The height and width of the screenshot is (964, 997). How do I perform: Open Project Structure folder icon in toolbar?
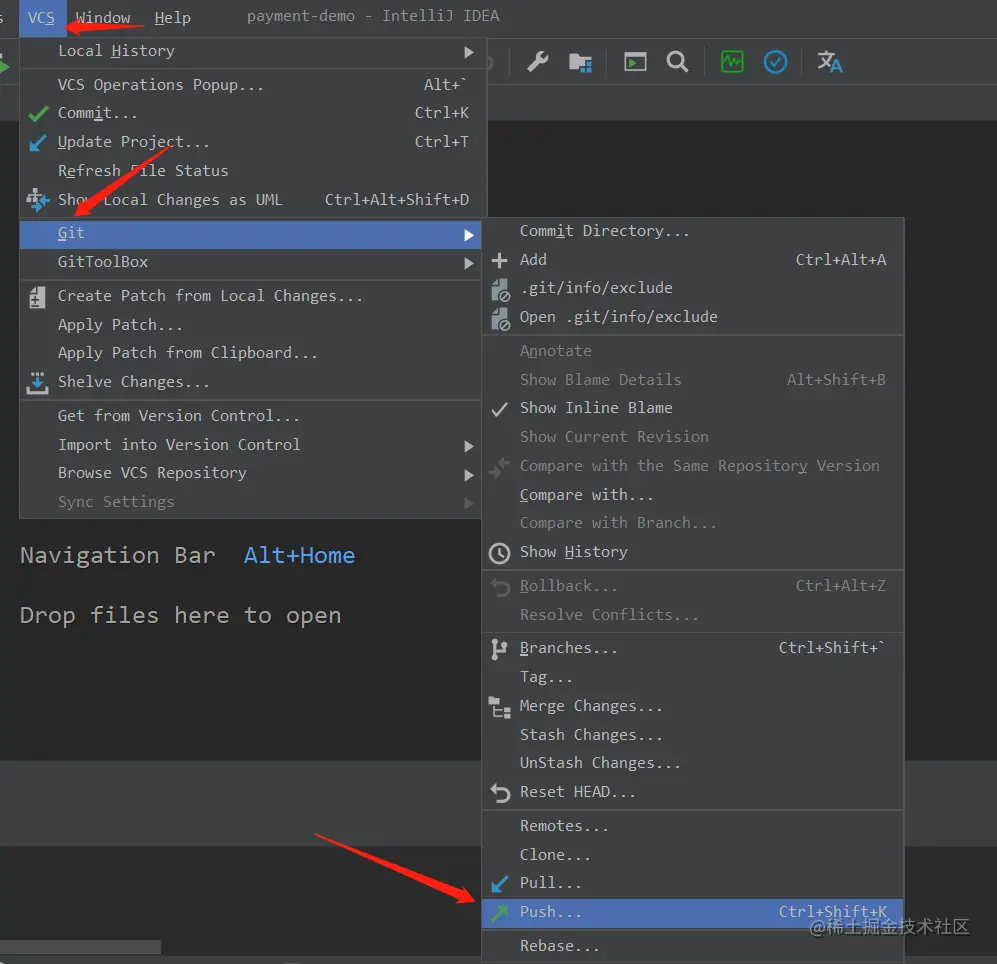(x=581, y=62)
